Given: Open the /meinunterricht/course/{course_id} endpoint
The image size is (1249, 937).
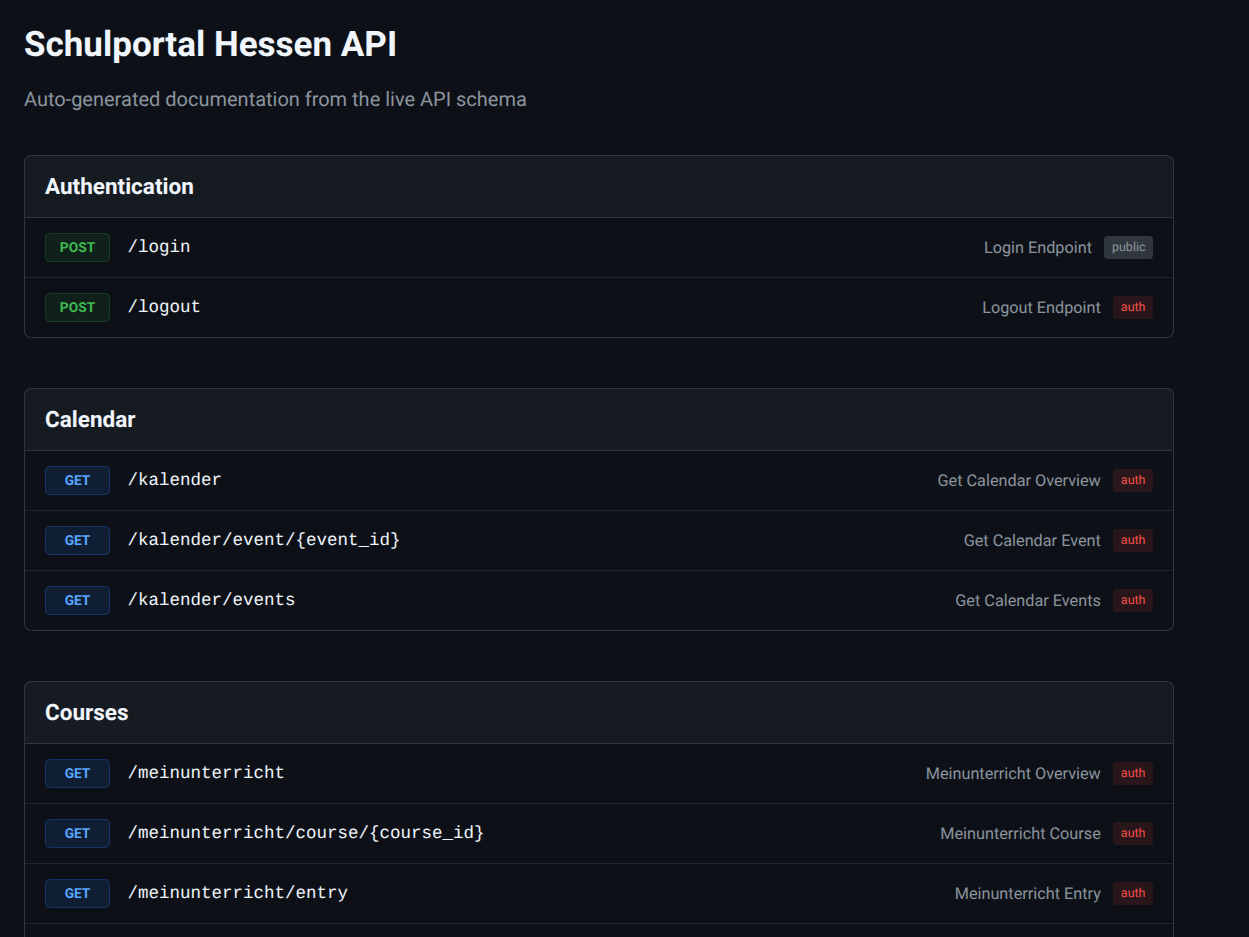Looking at the screenshot, I should click(x=598, y=833).
